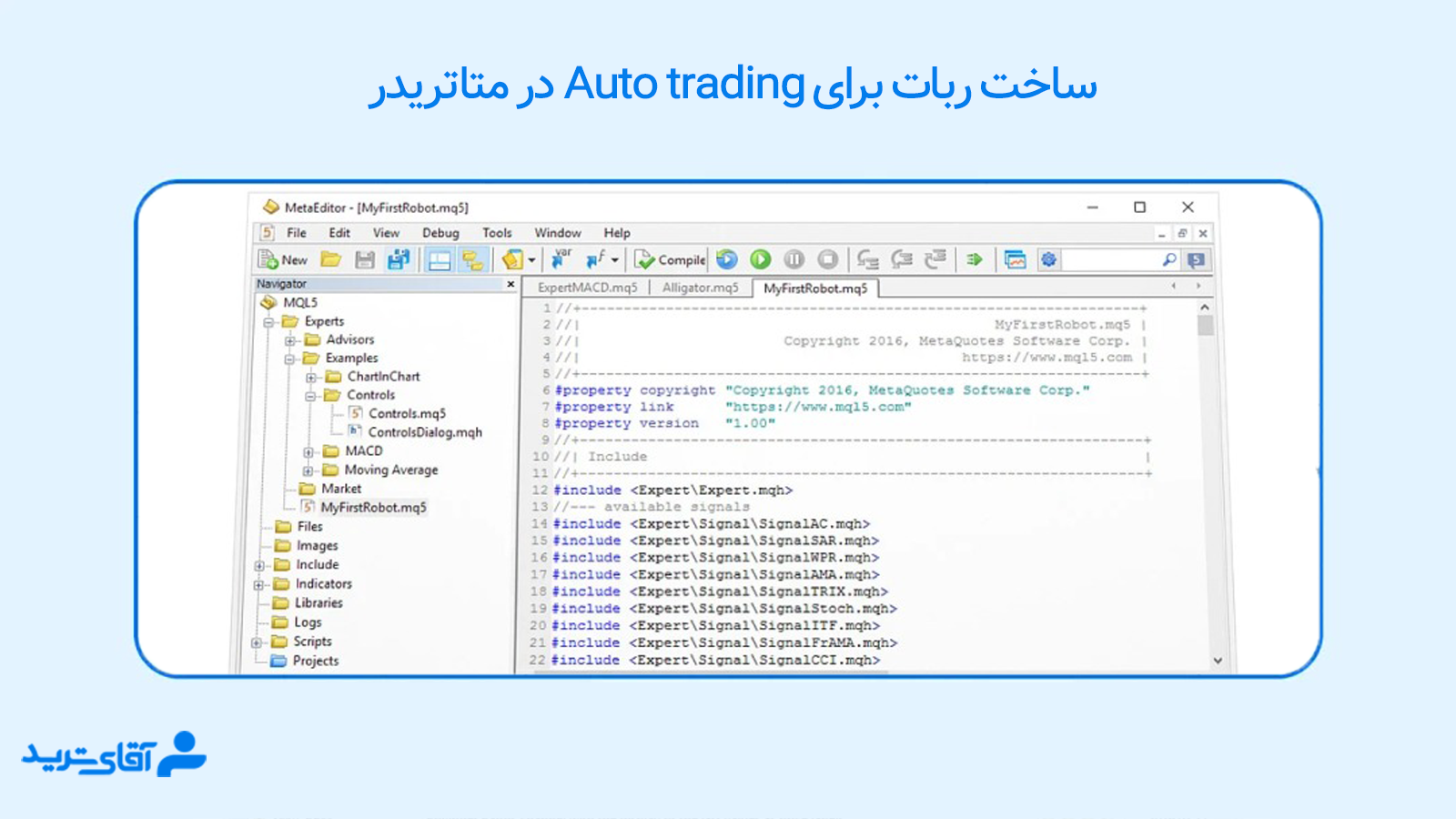Viewport: 1456px width, 819px height.
Task: Pause debugging with the pause icon
Action: click(794, 260)
